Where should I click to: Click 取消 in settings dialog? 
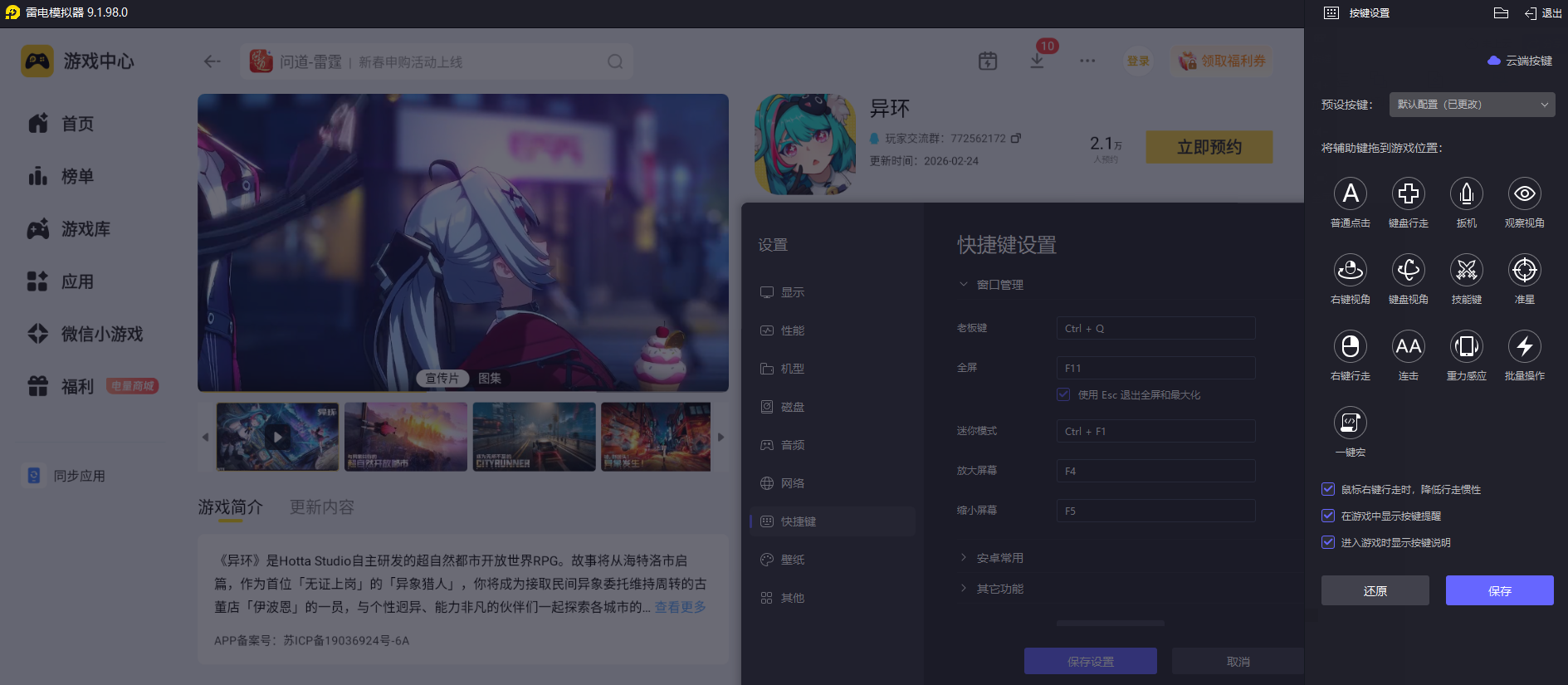tap(1238, 661)
